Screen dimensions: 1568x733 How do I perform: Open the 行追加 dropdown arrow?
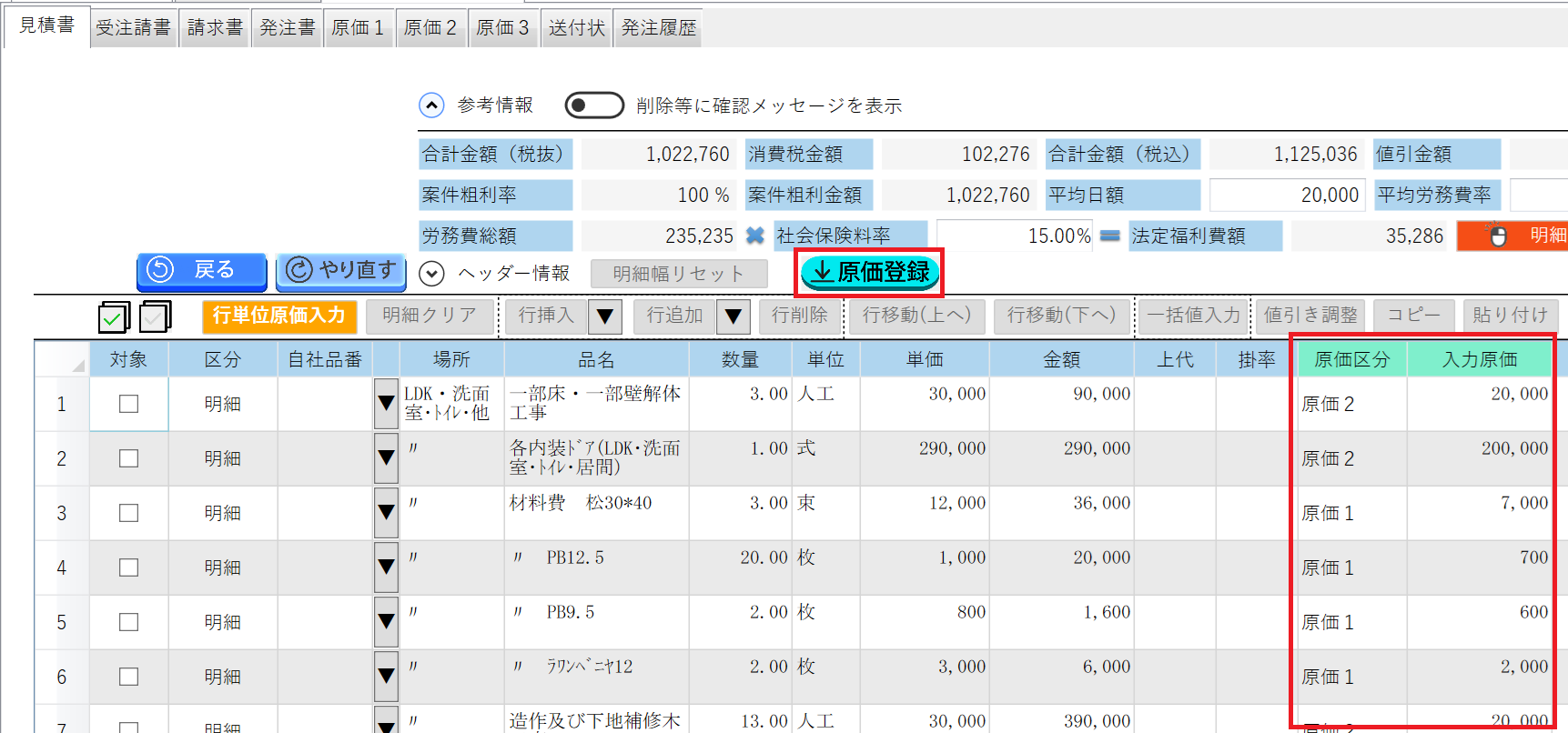(733, 316)
